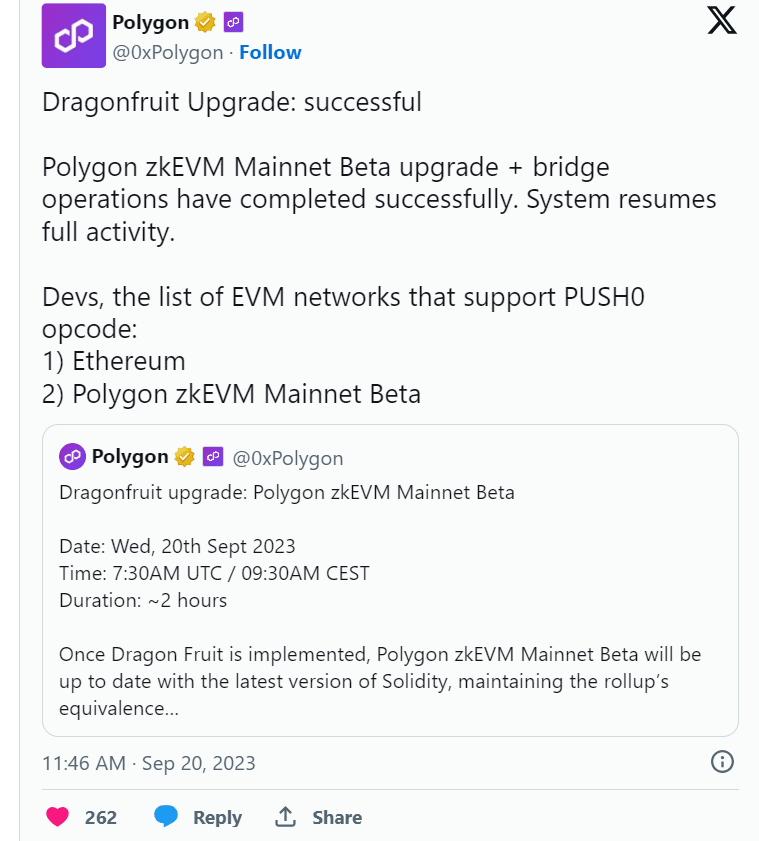
Task: Open the @0xPolygon handle in the tweet header
Action: pyautogui.click(x=168, y=52)
